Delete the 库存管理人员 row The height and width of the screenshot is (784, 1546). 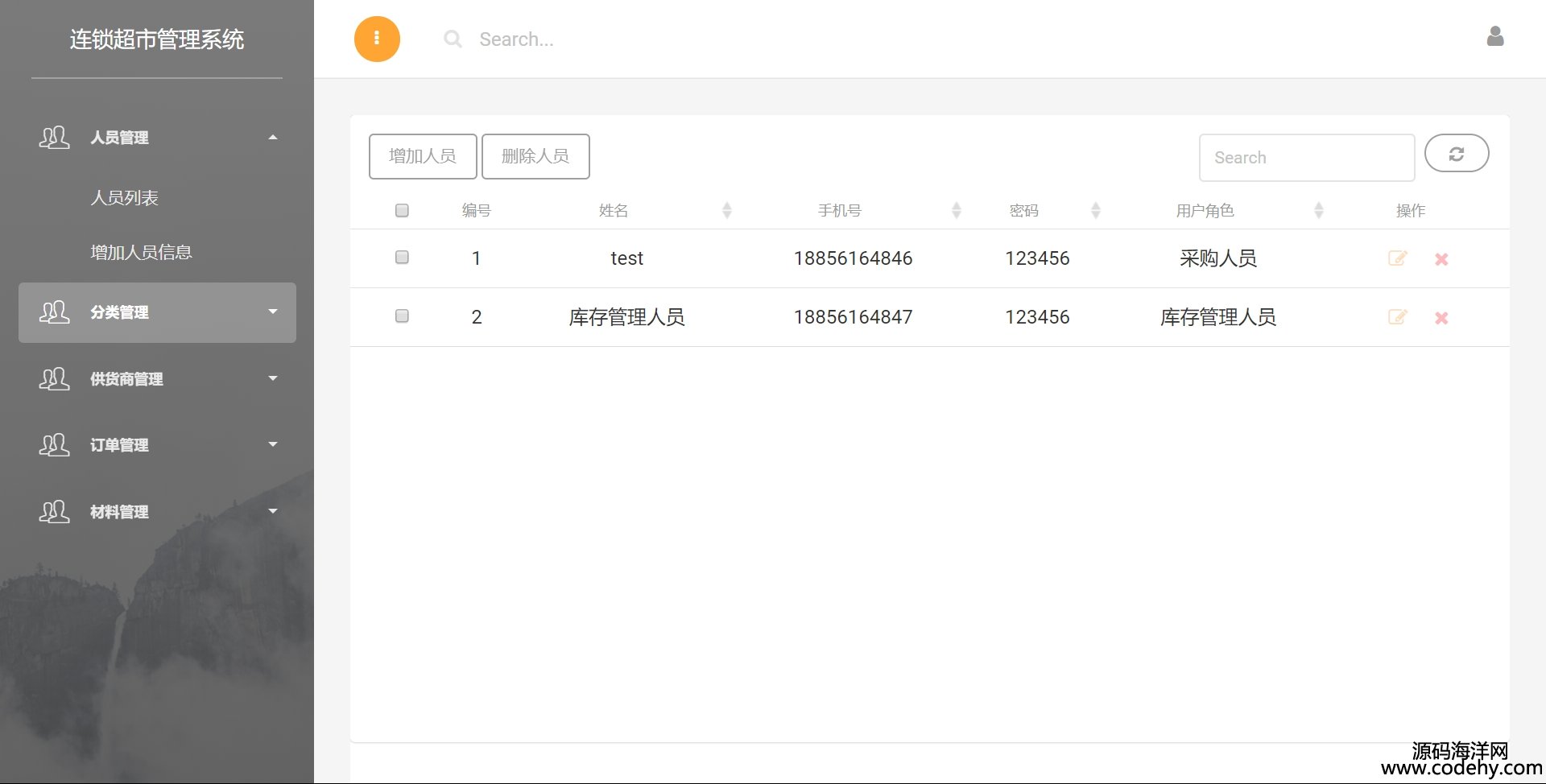1441,318
